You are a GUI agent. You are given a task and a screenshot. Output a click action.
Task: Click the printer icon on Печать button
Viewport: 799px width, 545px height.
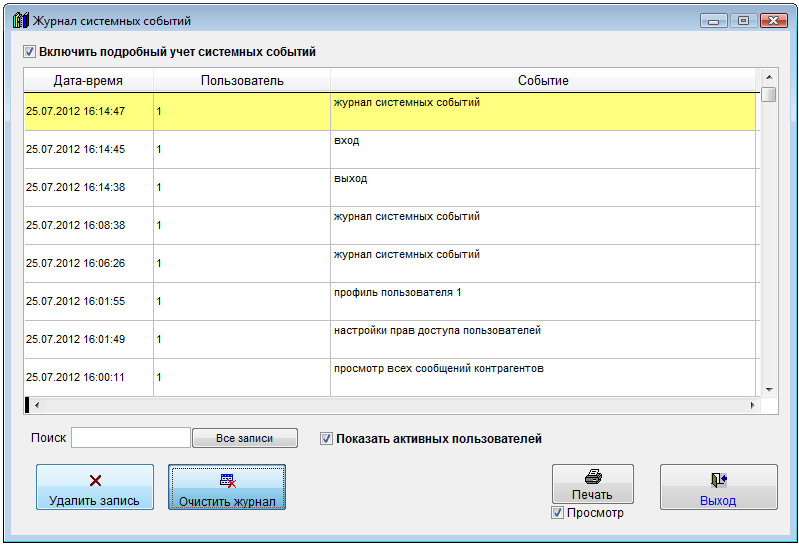point(593,477)
